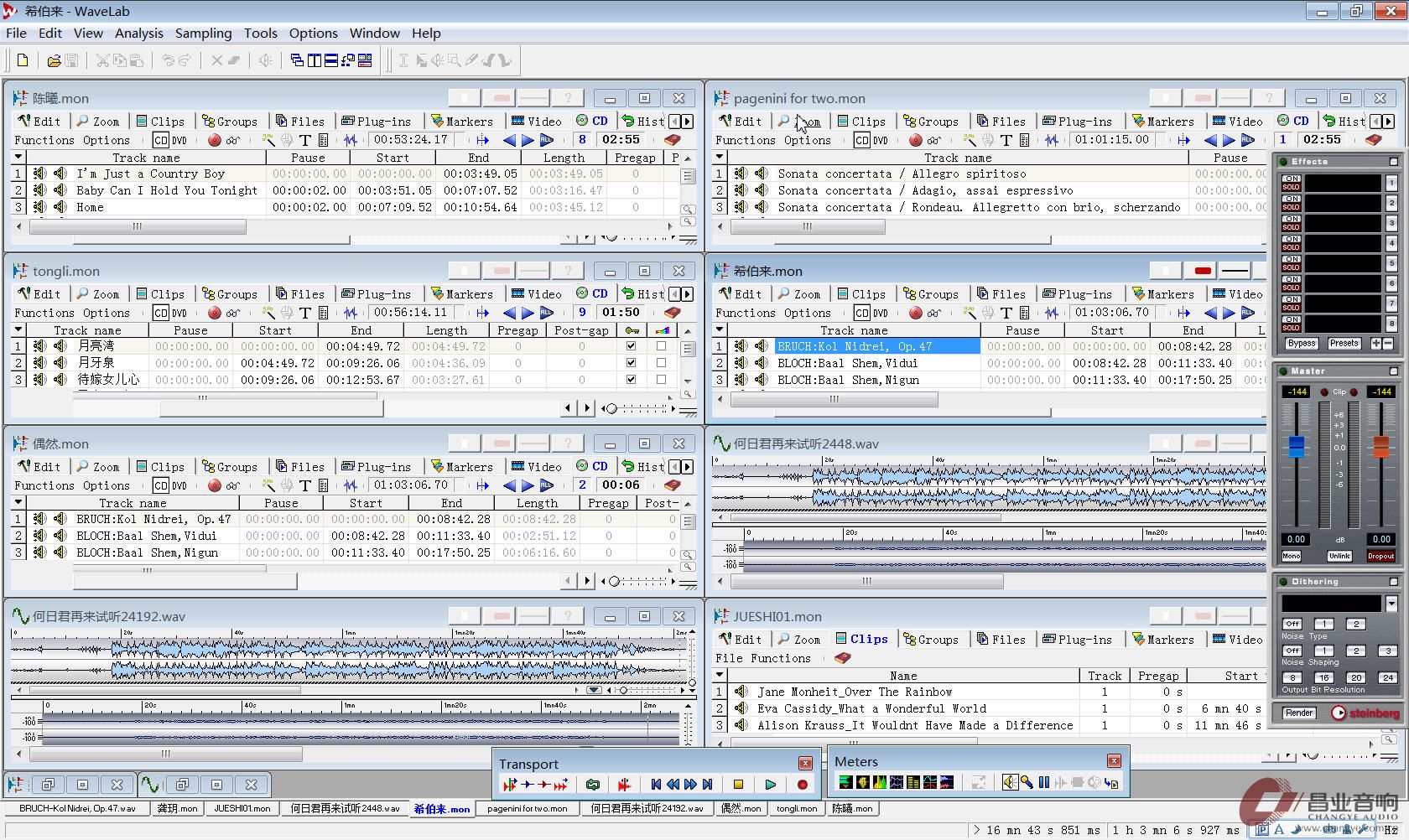Open the Analysis menu

point(138,34)
